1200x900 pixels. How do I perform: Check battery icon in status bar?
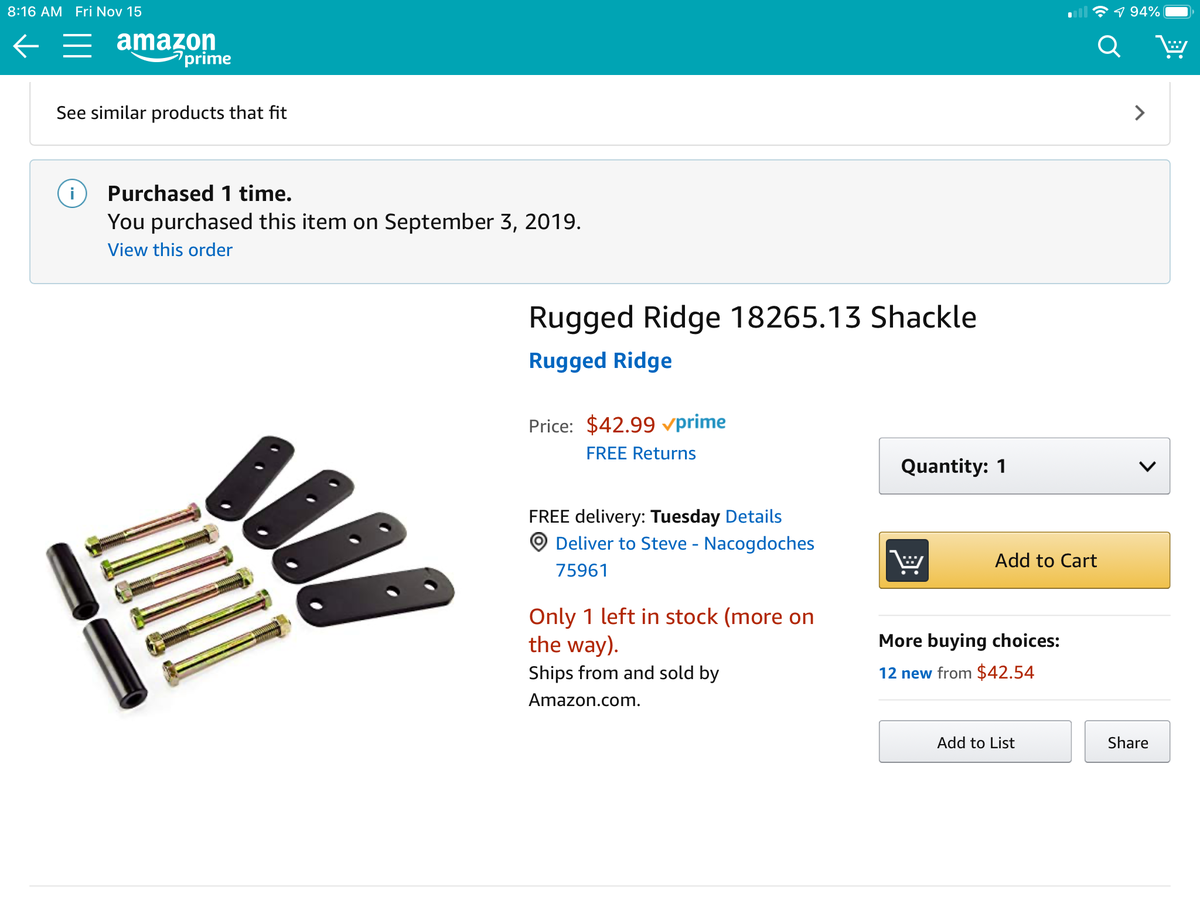tap(1179, 12)
